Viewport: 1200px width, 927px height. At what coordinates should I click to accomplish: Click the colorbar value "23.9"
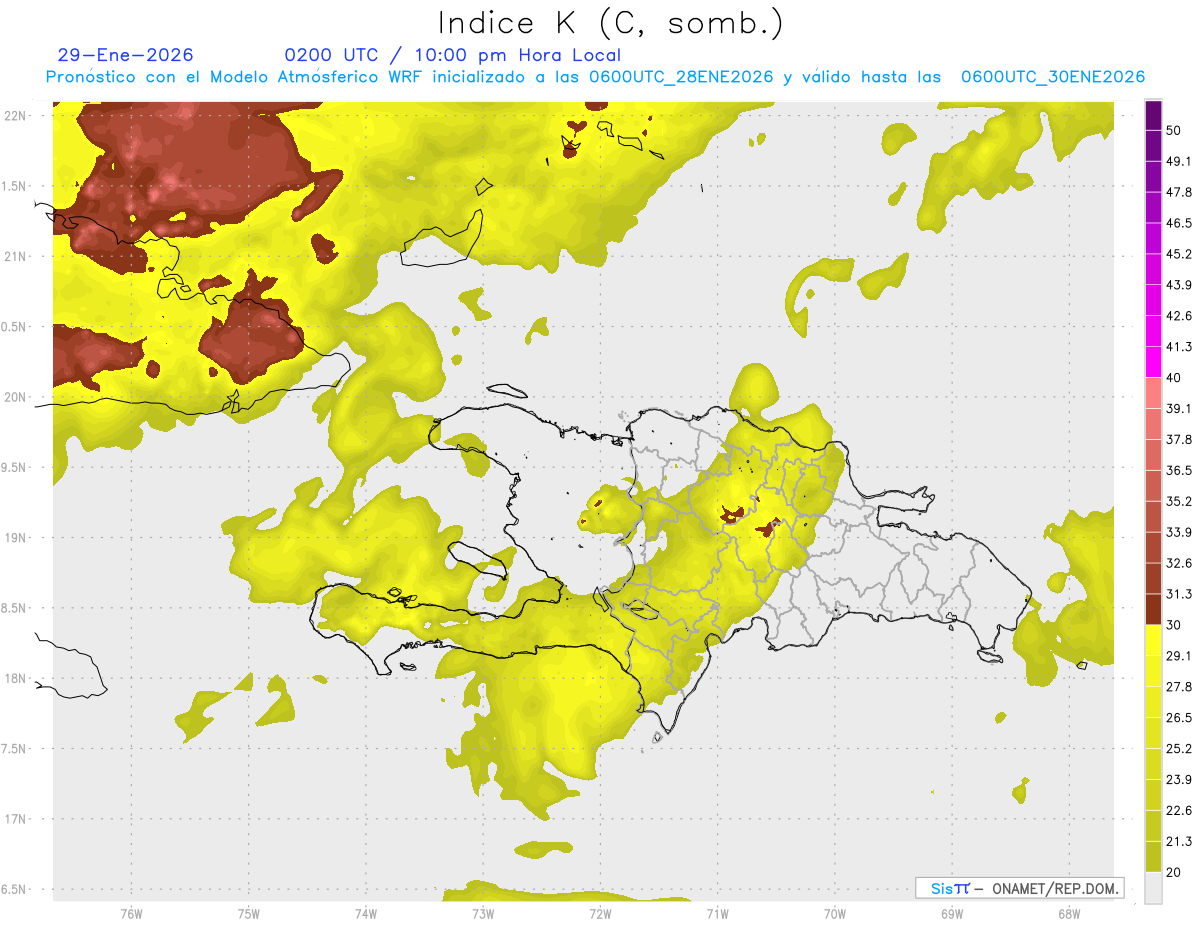pyautogui.click(x=1179, y=780)
